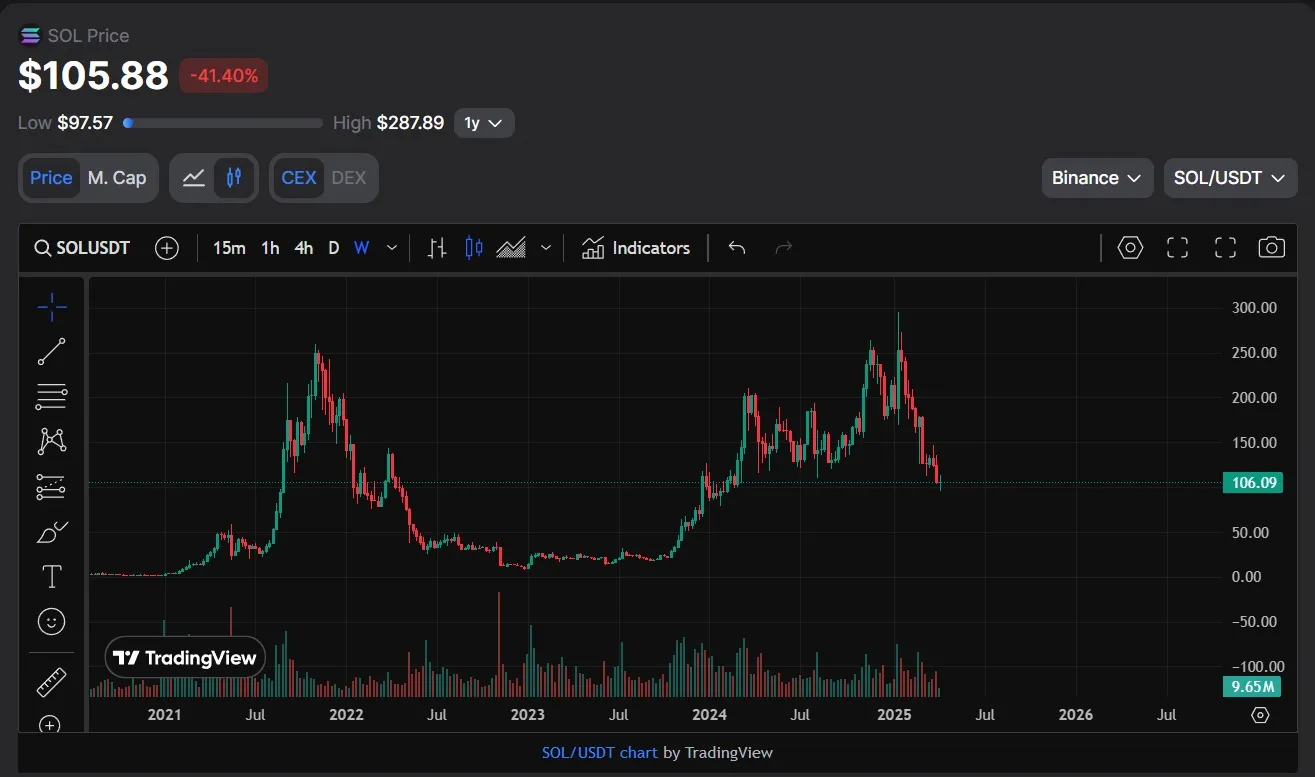Open the SOL/USDT chart link
Viewport: 1315px width, 777px height.
pyautogui.click(x=599, y=752)
